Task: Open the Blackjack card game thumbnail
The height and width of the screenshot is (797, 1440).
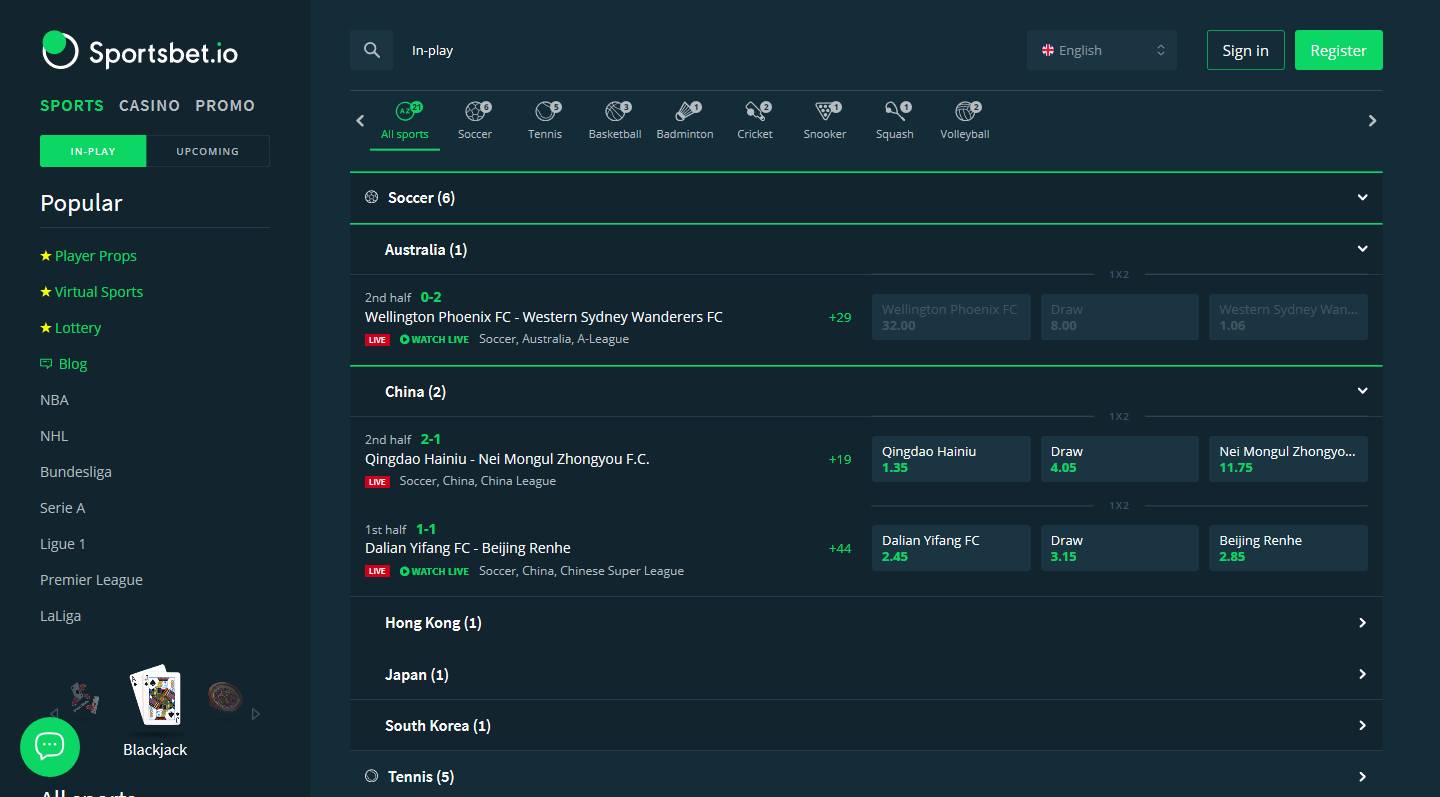Action: point(156,696)
